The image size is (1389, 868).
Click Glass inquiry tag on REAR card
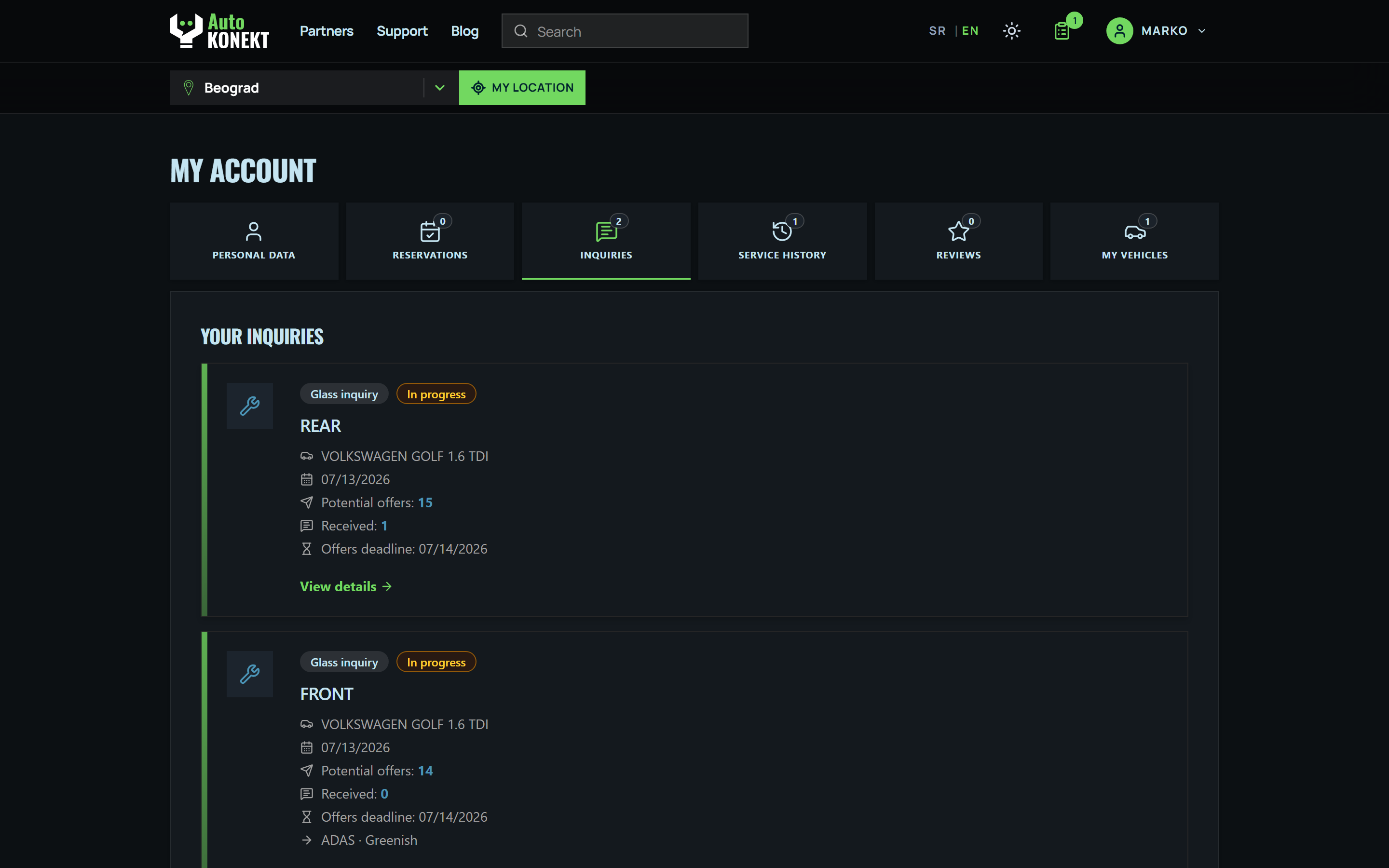click(344, 394)
